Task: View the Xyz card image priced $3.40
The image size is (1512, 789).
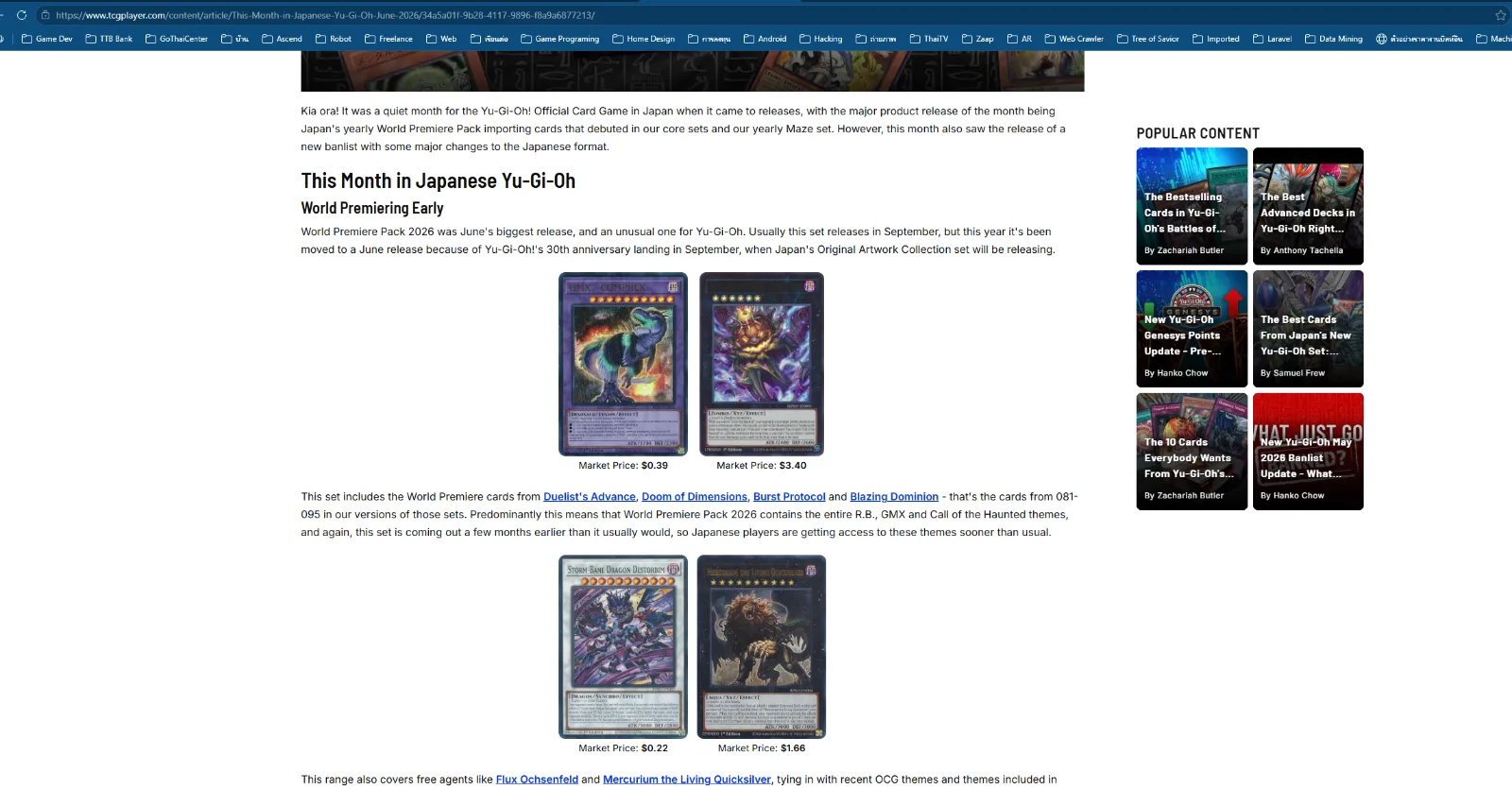Action: click(x=762, y=364)
